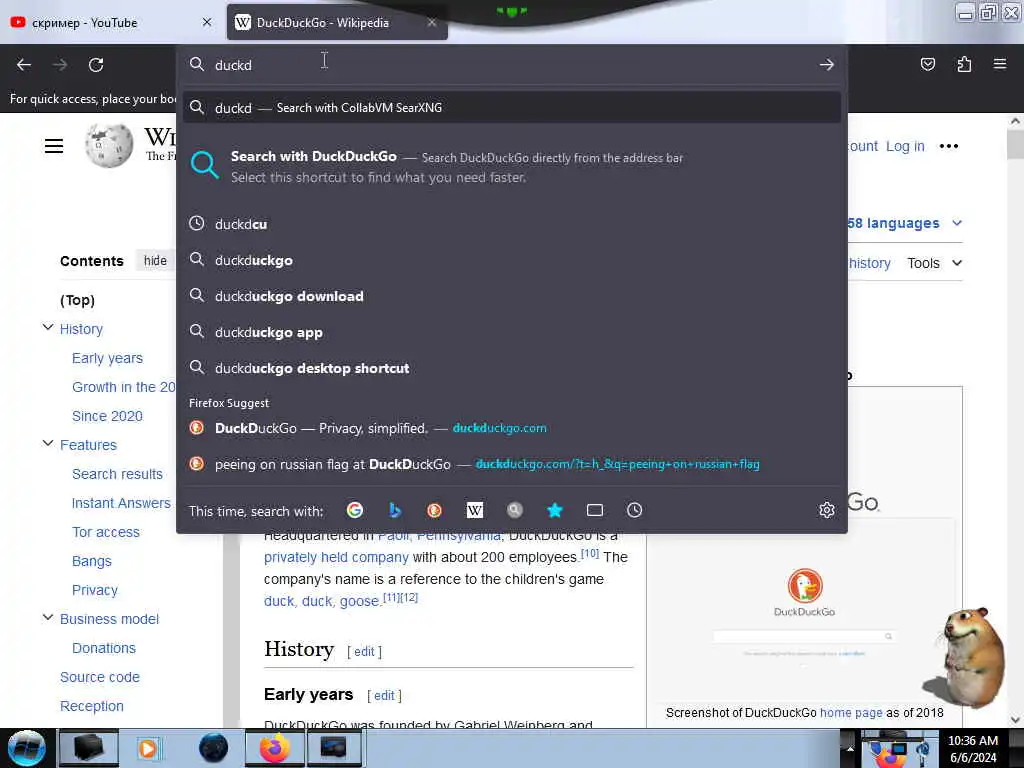Select the Search with DuckDuckGo shortcut
This screenshot has height=768, width=1024.
[x=512, y=167]
